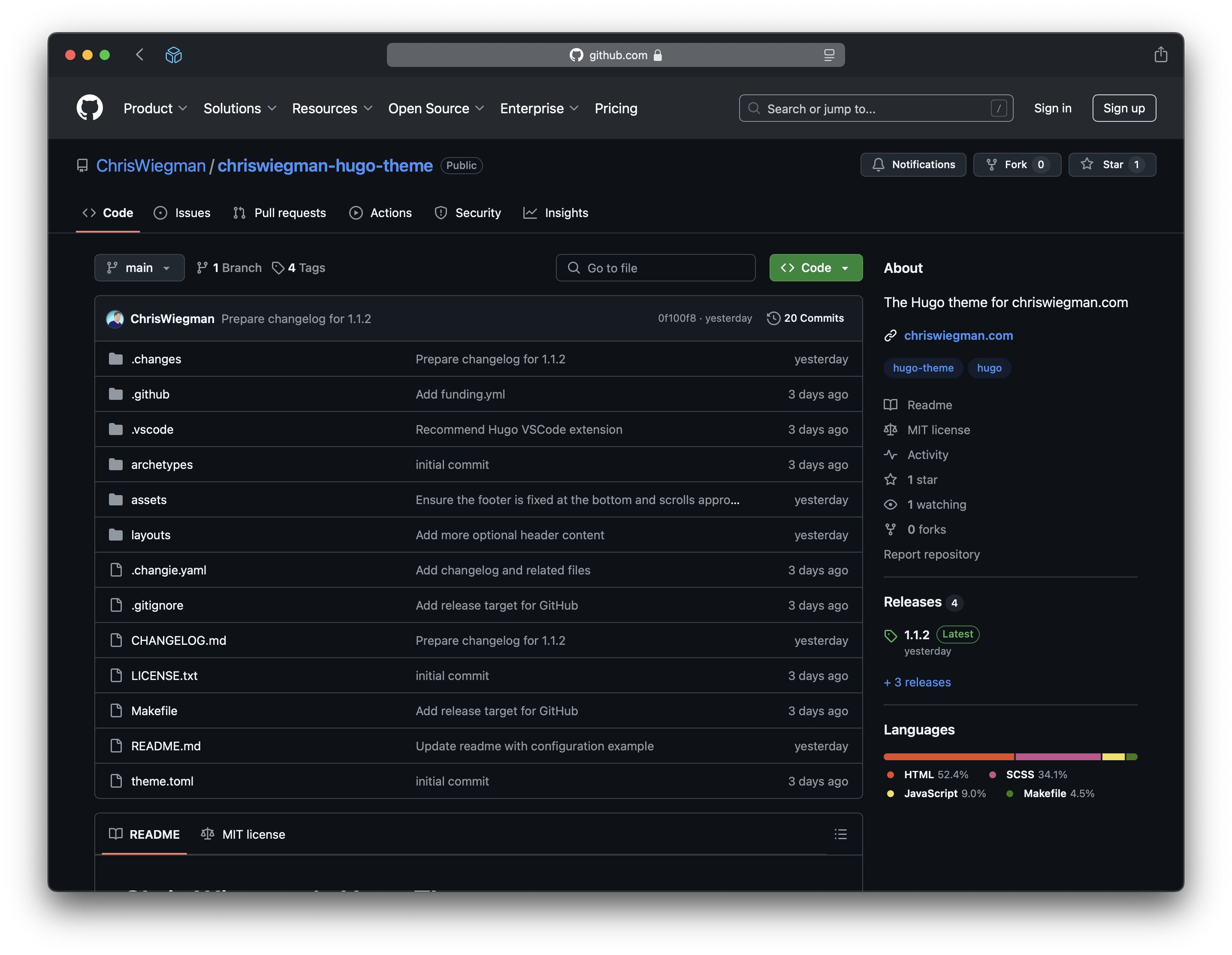Click the 1.1.2 release tag icon
This screenshot has width=1232, height=955.
(891, 636)
